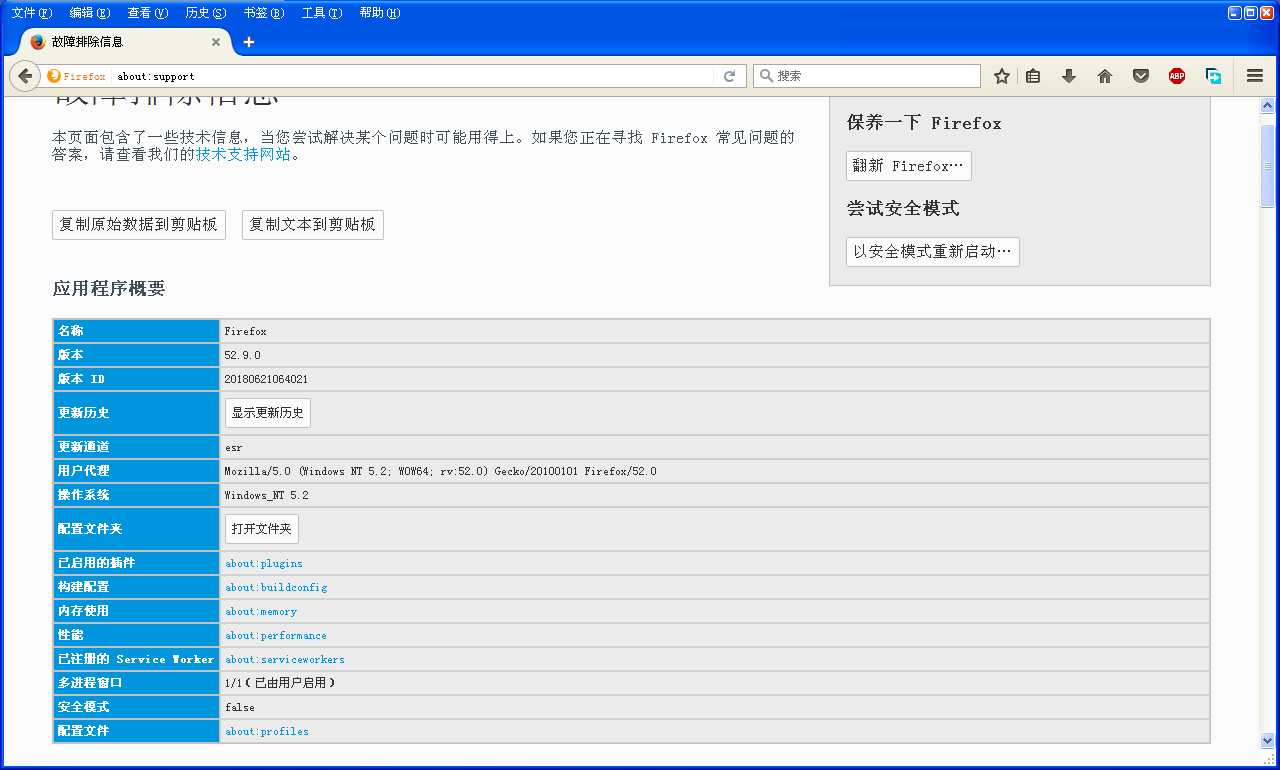Open the hamburger menu button

[1255, 76]
